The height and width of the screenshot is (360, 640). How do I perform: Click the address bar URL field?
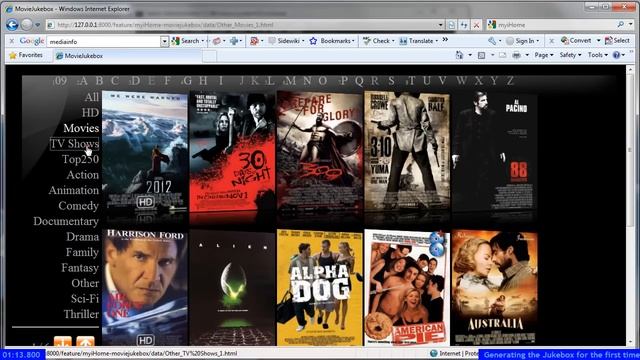click(x=245, y=25)
